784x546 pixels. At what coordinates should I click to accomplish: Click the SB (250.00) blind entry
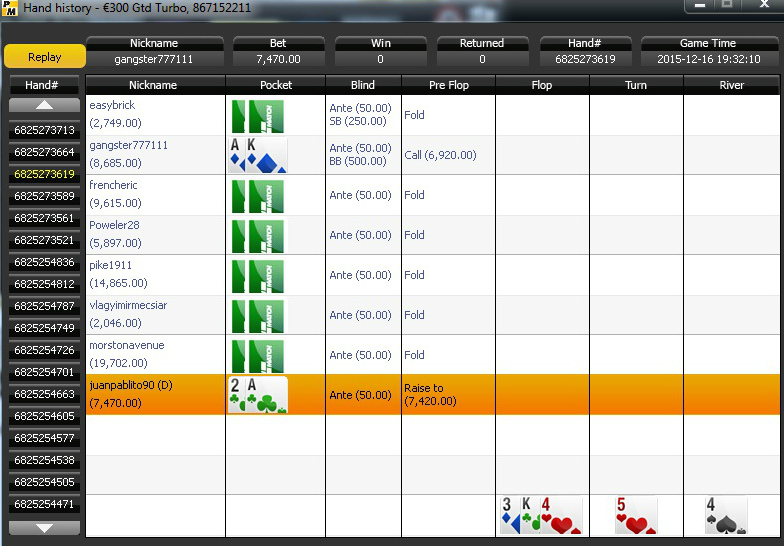tap(358, 121)
